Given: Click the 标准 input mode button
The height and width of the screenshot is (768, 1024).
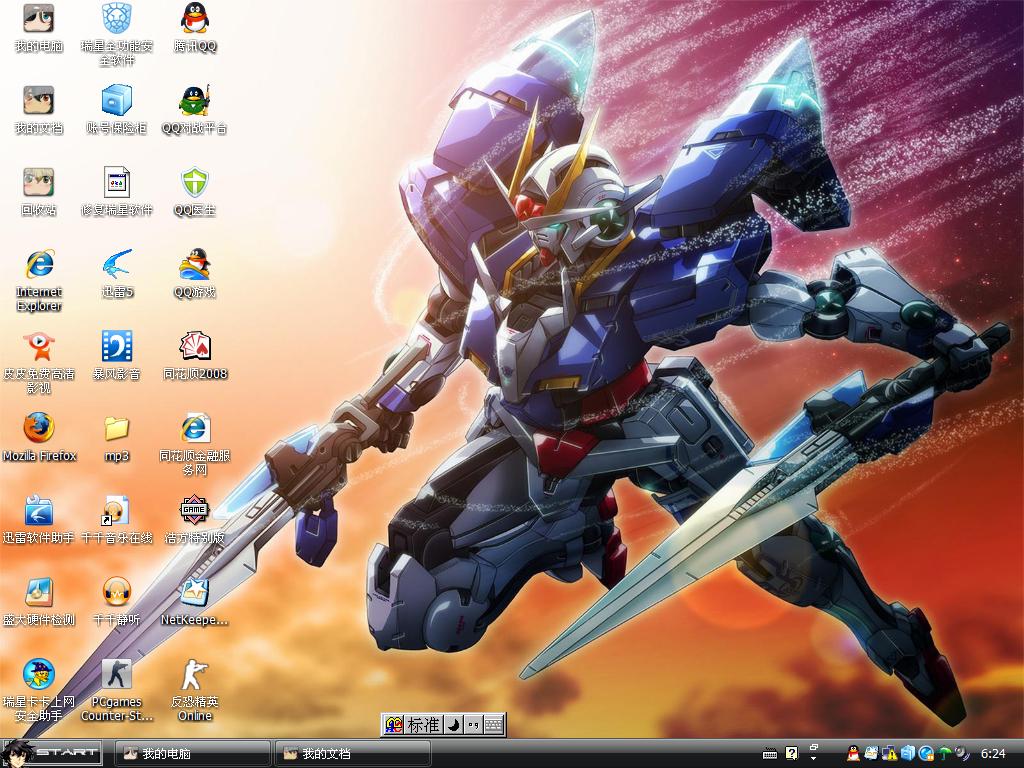Looking at the screenshot, I should click(x=423, y=725).
